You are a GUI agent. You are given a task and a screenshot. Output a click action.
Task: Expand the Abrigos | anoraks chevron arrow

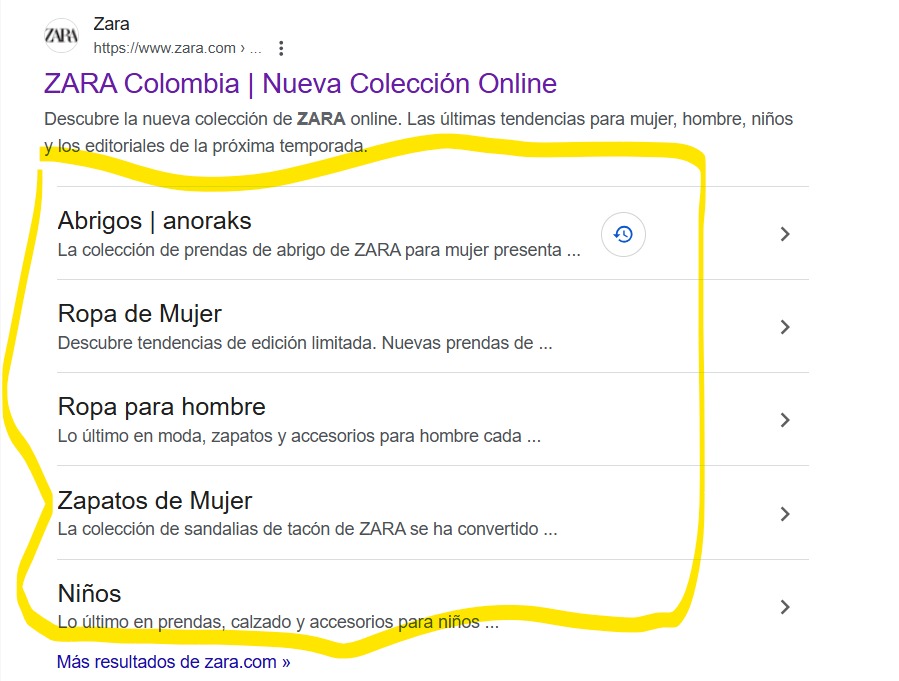coord(785,234)
